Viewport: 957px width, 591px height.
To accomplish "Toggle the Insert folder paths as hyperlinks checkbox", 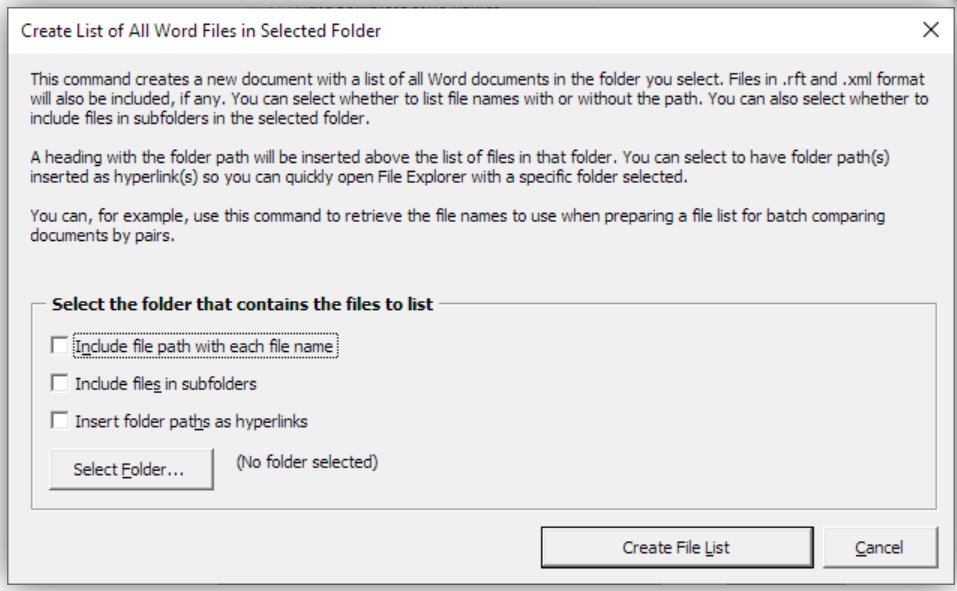I will pyautogui.click(x=59, y=421).
